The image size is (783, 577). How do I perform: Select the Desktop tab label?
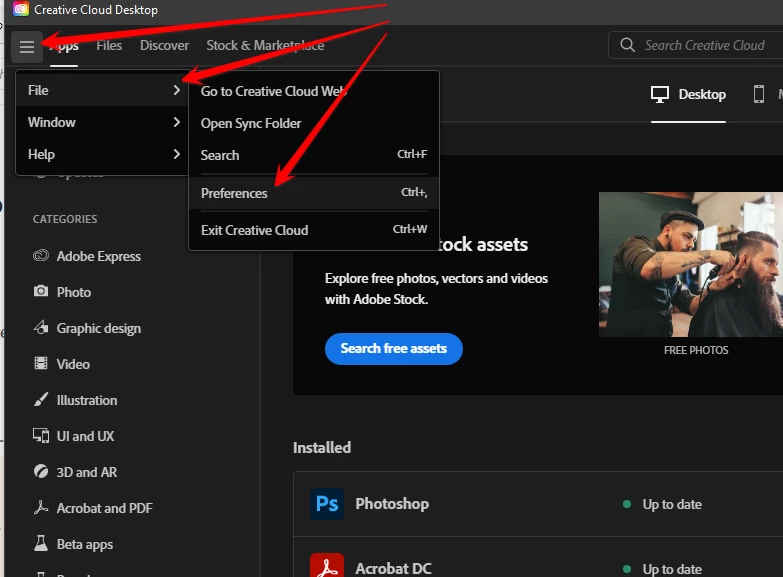click(702, 94)
